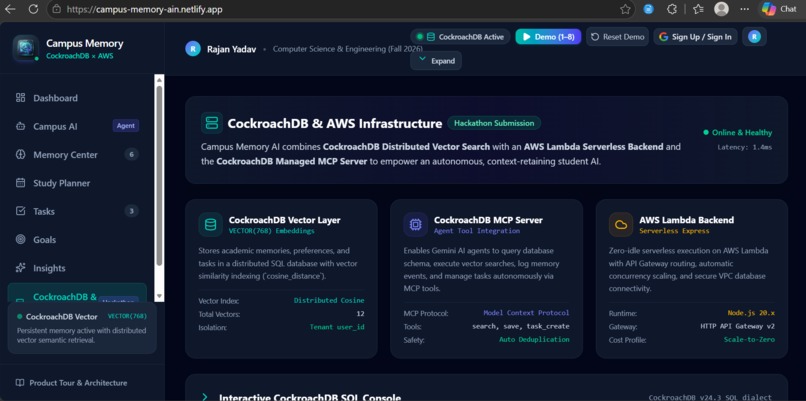Click the Online & Healthy status indicator
The image size is (806, 401).
tap(738, 133)
